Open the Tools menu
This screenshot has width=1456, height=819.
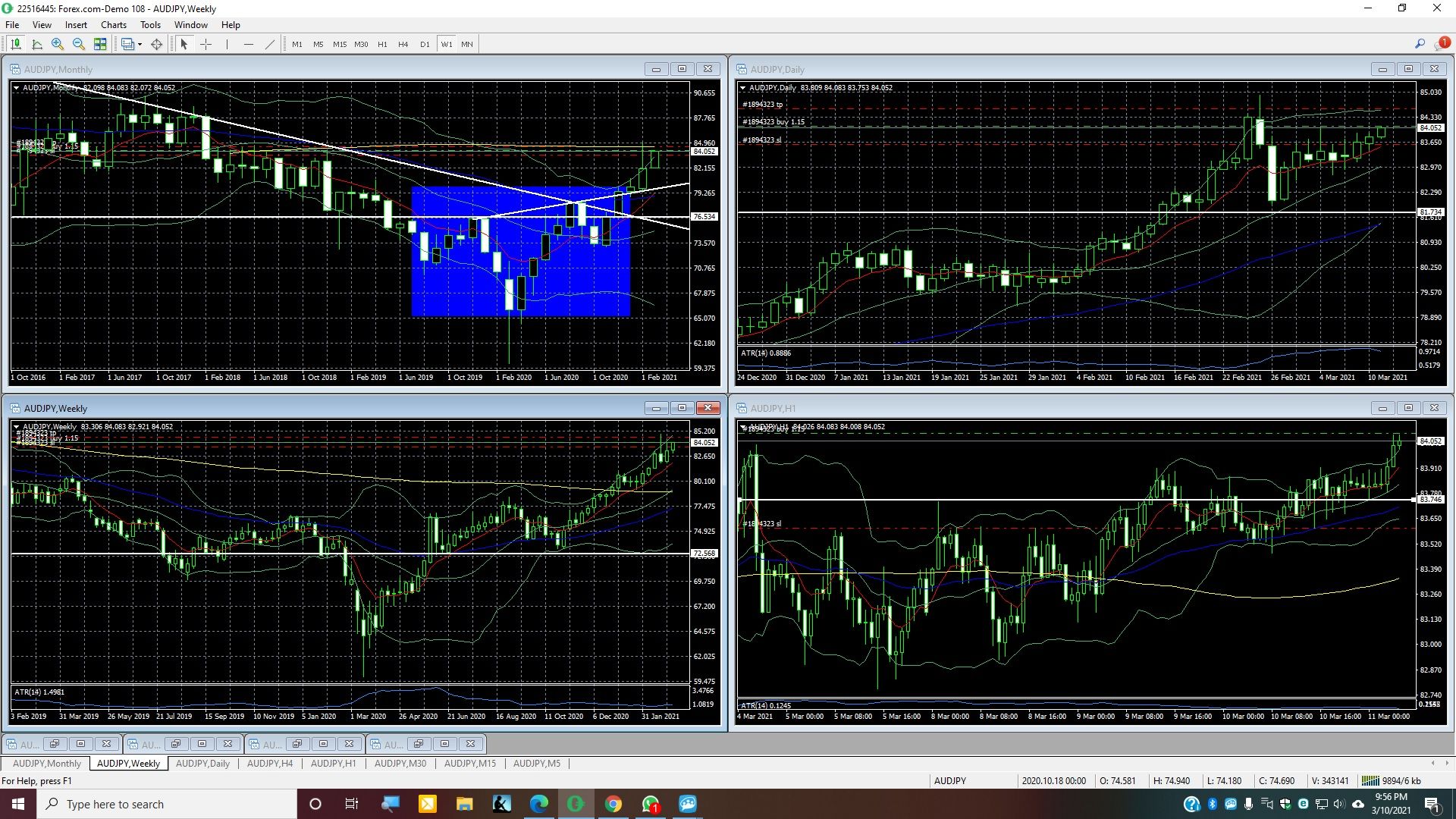[x=150, y=25]
